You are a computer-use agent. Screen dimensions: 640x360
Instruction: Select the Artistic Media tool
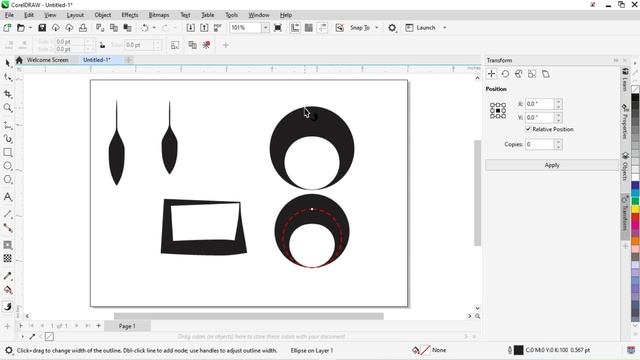(7, 139)
